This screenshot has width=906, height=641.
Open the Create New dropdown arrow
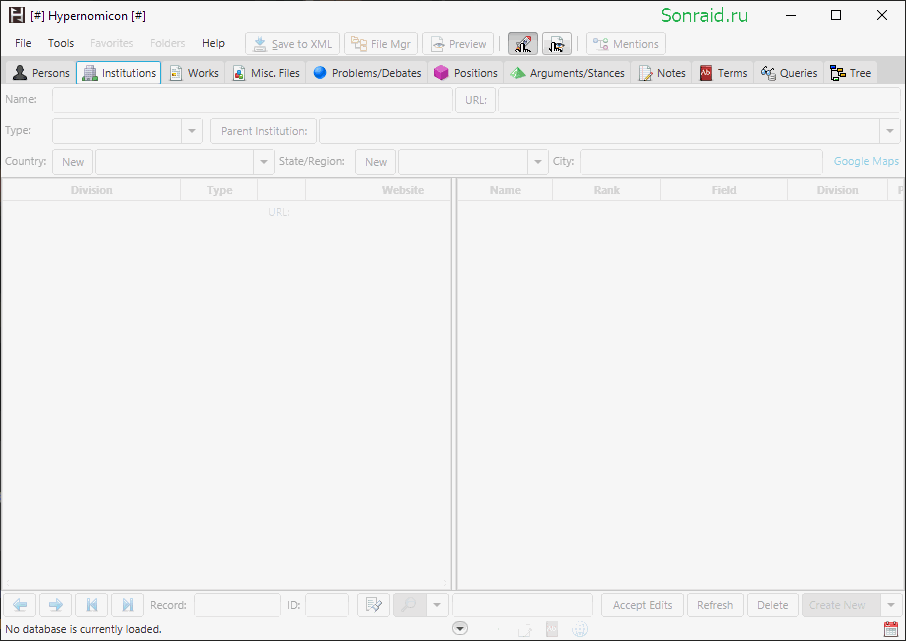click(890, 605)
